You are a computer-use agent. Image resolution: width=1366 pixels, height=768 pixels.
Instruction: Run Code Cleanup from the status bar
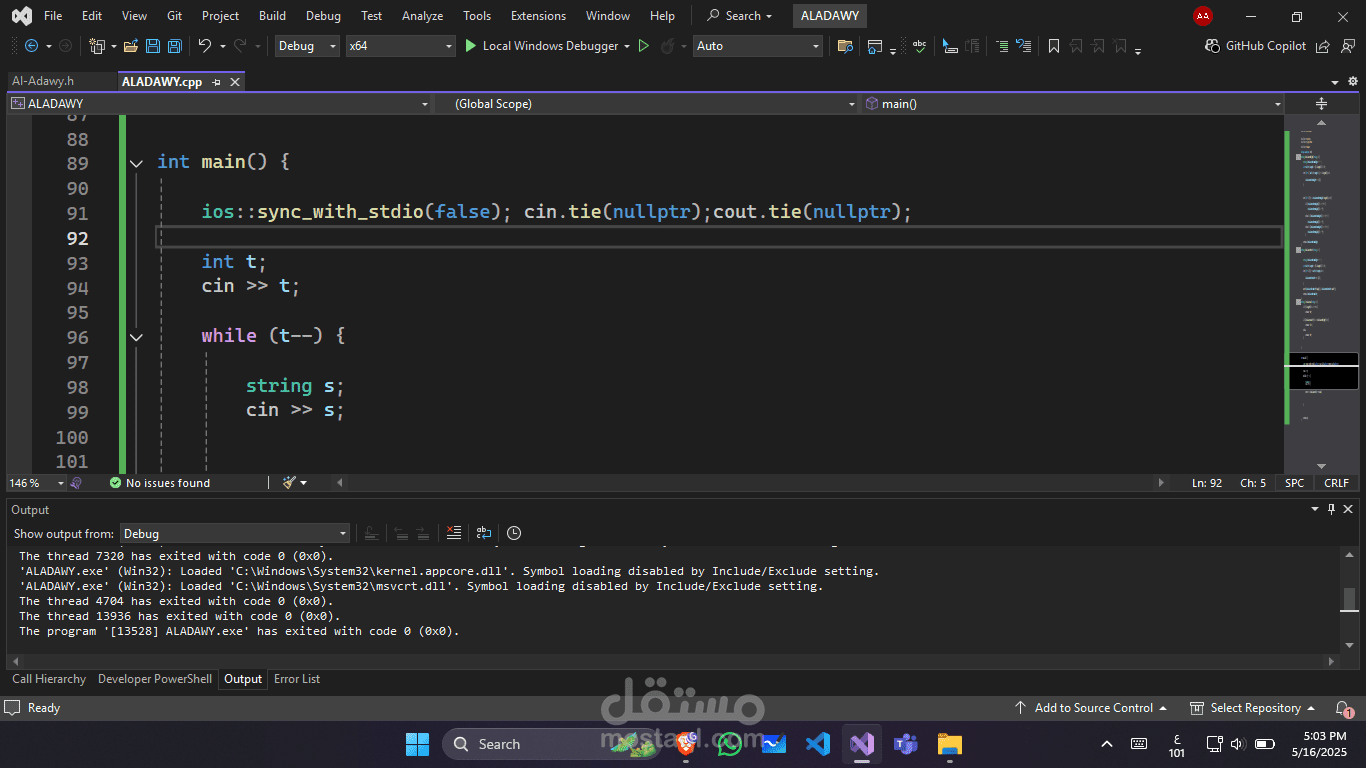click(289, 483)
